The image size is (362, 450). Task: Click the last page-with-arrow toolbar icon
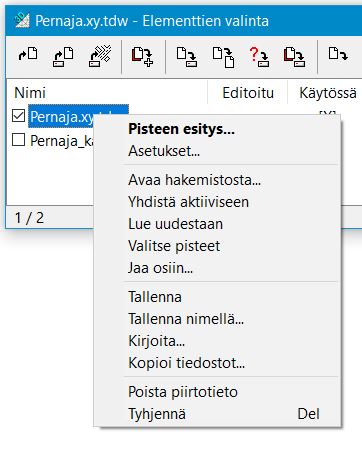tap(338, 54)
